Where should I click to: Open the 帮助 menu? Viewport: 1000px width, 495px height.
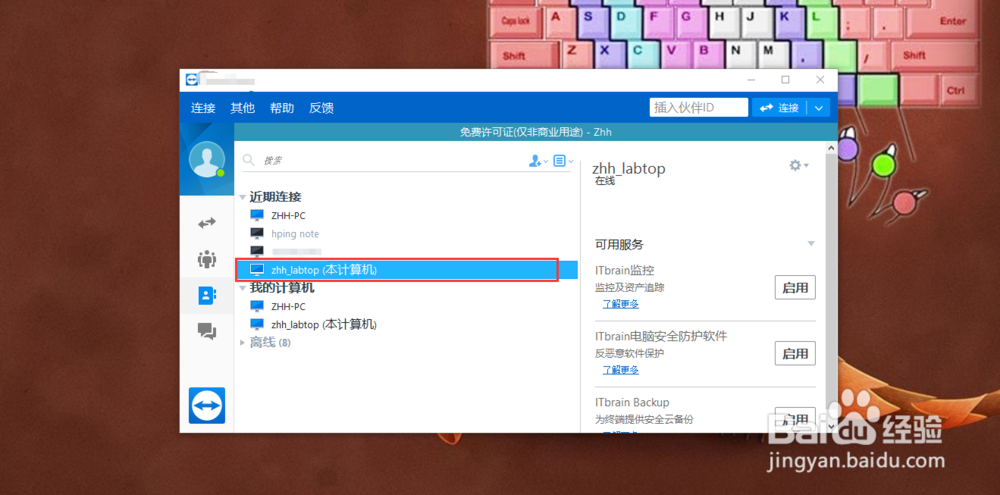(x=282, y=108)
